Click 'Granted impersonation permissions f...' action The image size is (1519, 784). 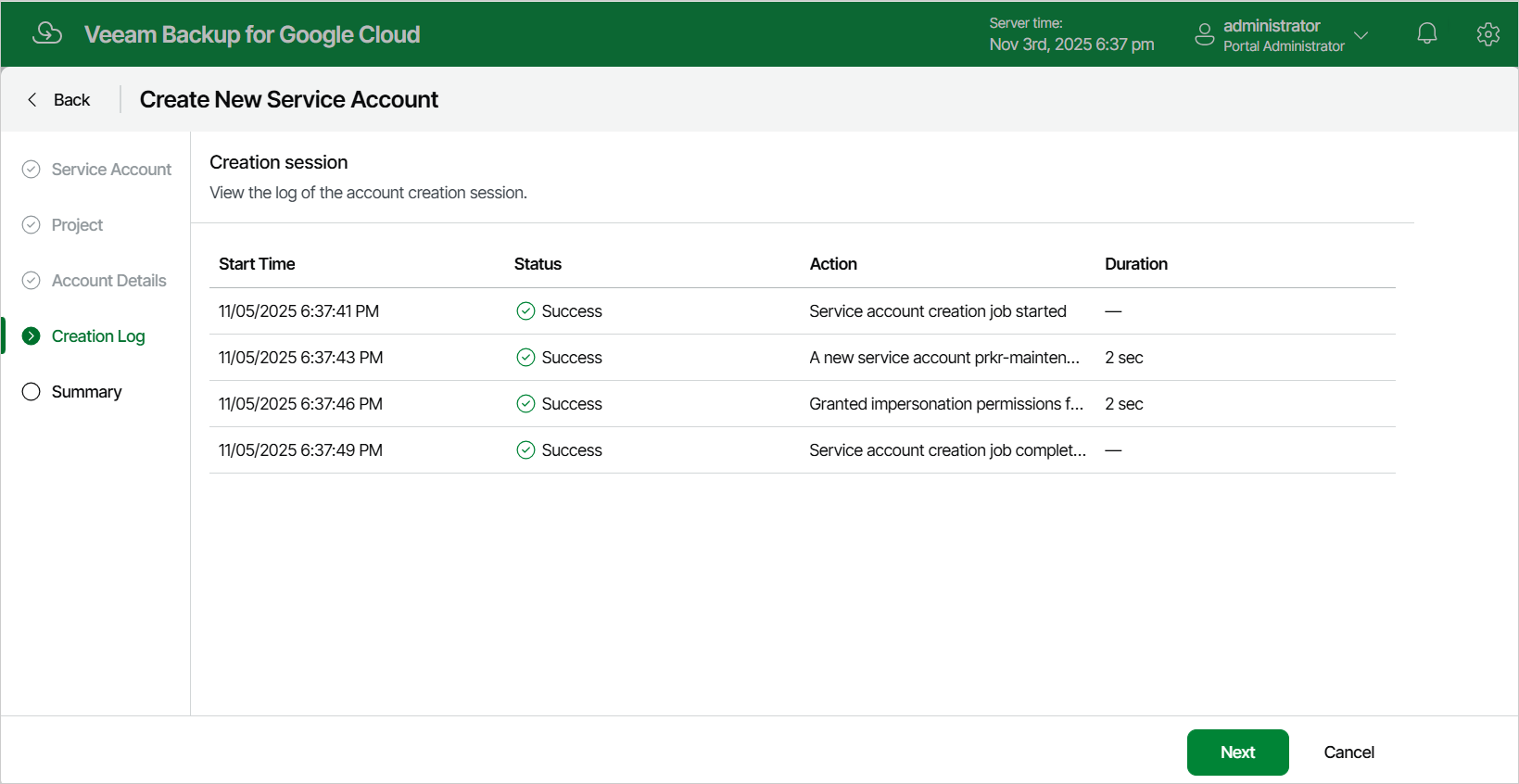point(946,404)
